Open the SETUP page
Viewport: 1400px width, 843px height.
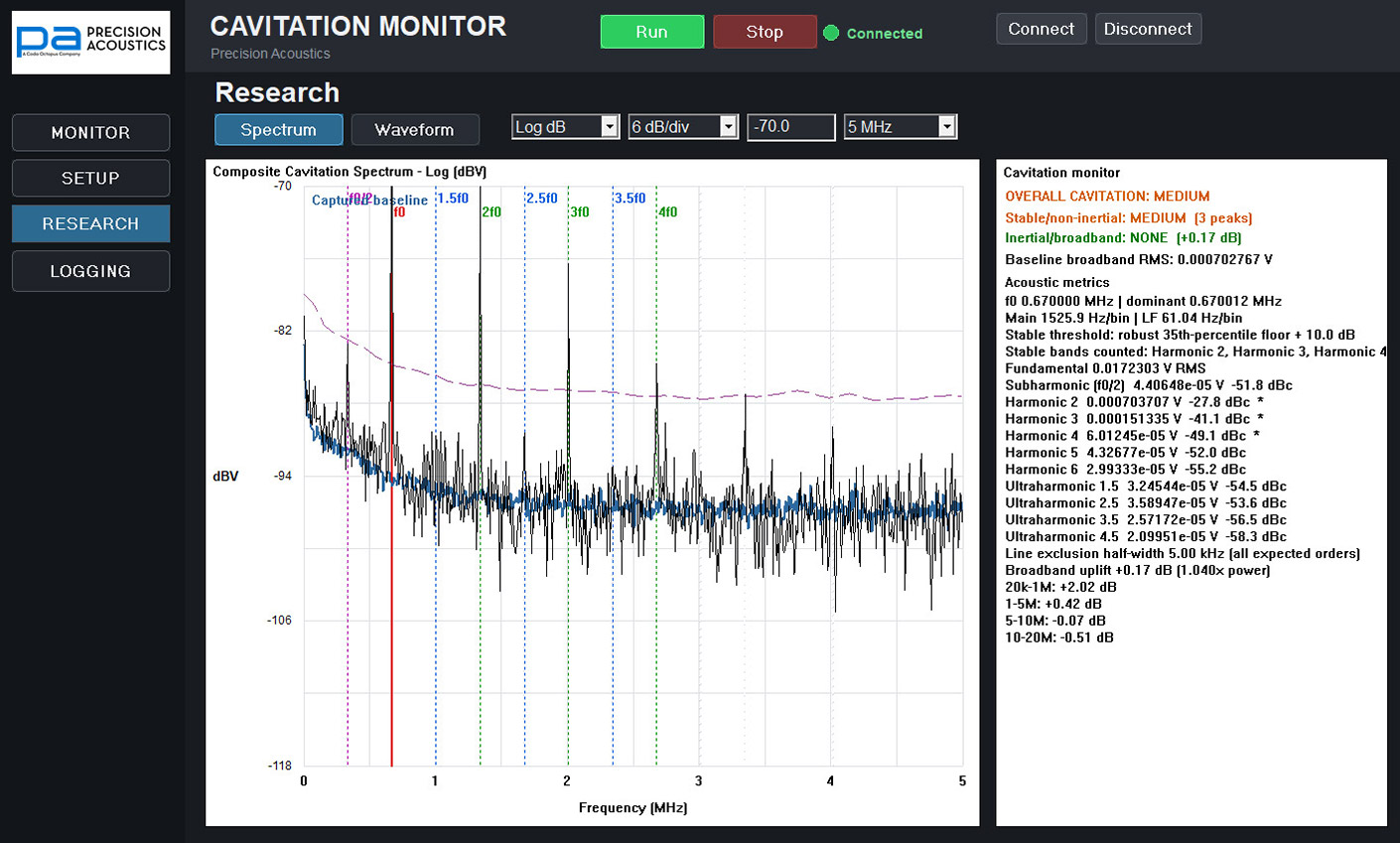point(90,178)
